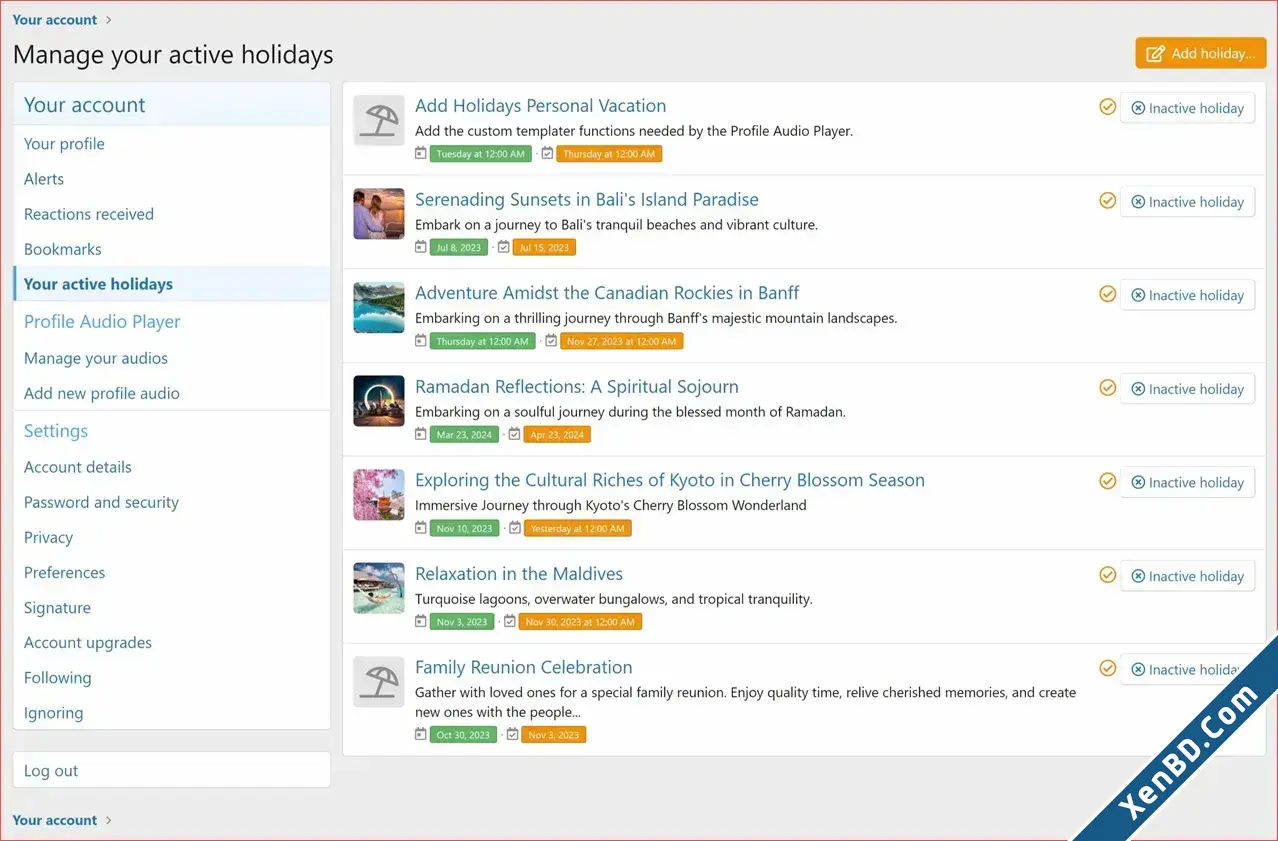Click start calendar icon beside Tuesday at 12:00 AM

(421, 153)
